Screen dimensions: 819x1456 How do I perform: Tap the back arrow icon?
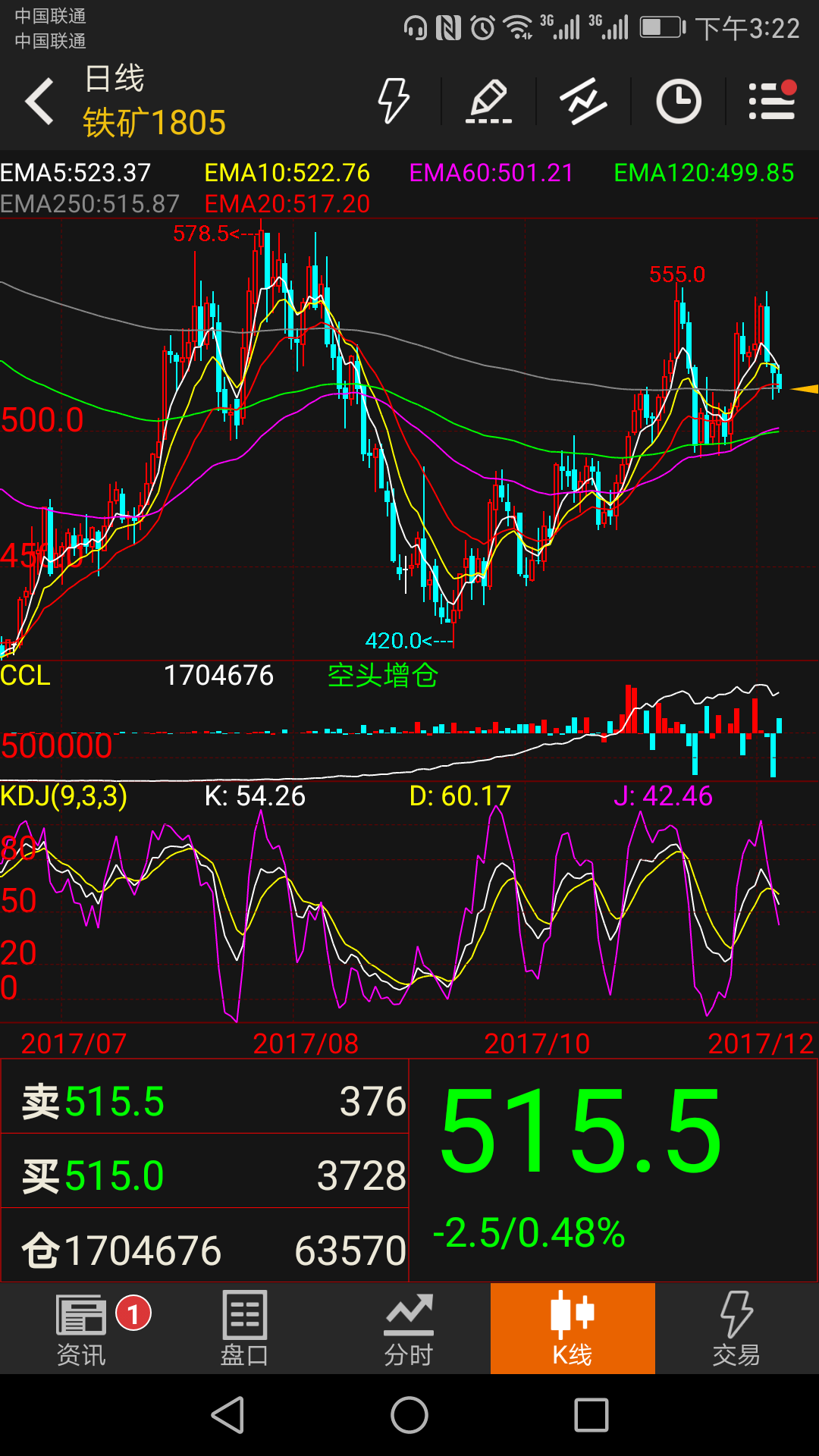(39, 102)
